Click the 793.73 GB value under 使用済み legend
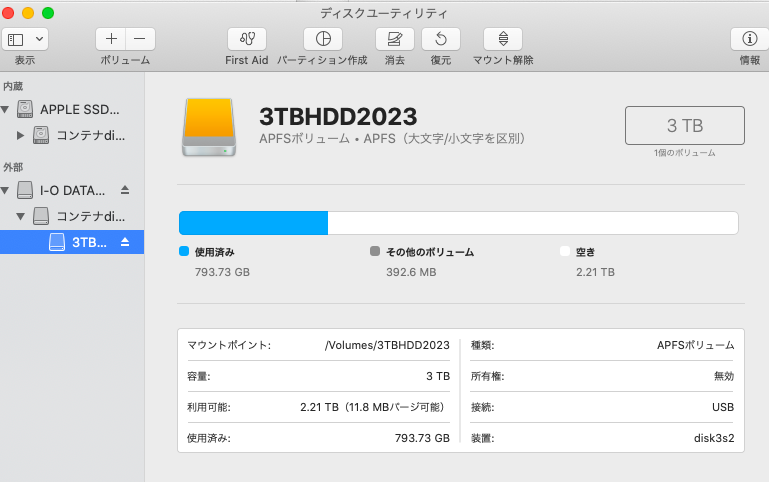 (222, 272)
